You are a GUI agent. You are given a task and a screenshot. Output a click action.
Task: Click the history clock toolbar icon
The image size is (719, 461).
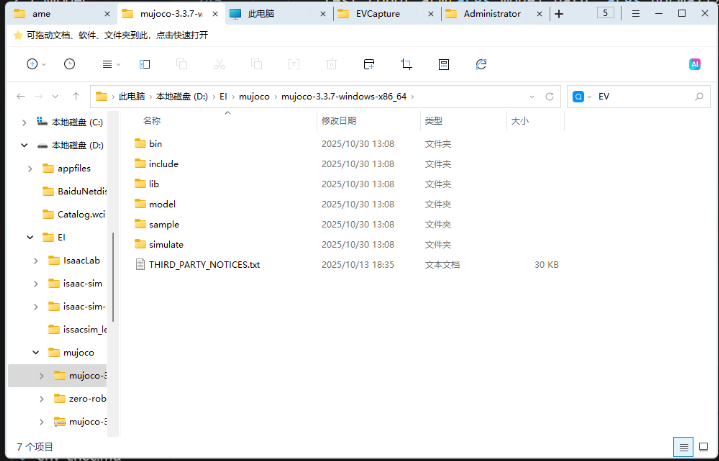(x=69, y=64)
